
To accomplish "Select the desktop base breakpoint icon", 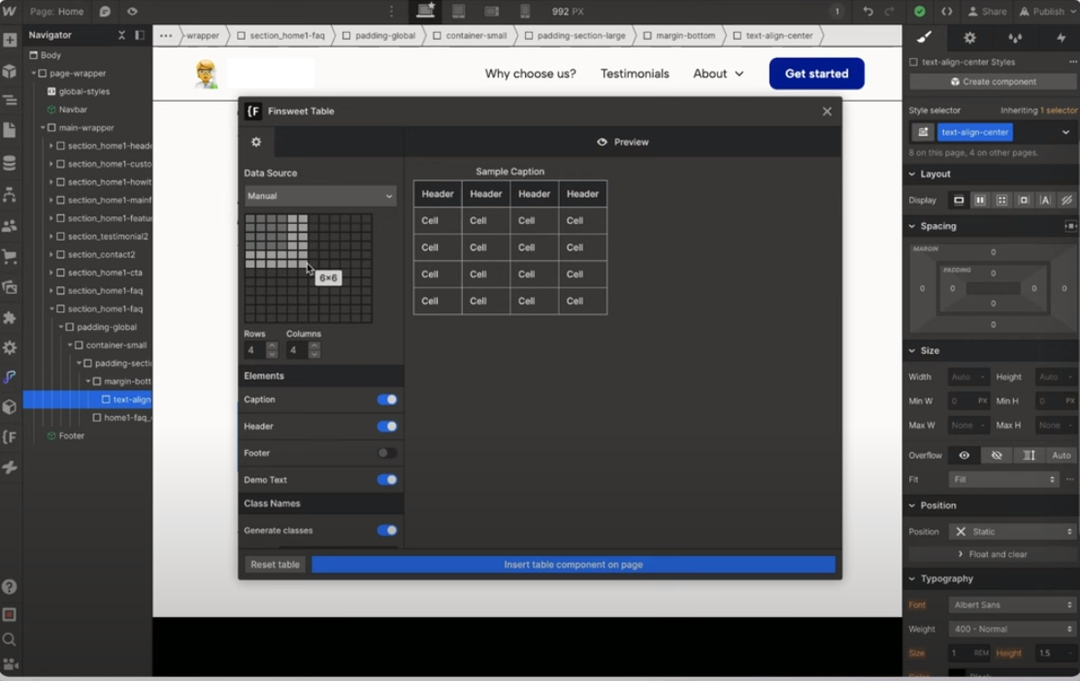I will [426, 10].
